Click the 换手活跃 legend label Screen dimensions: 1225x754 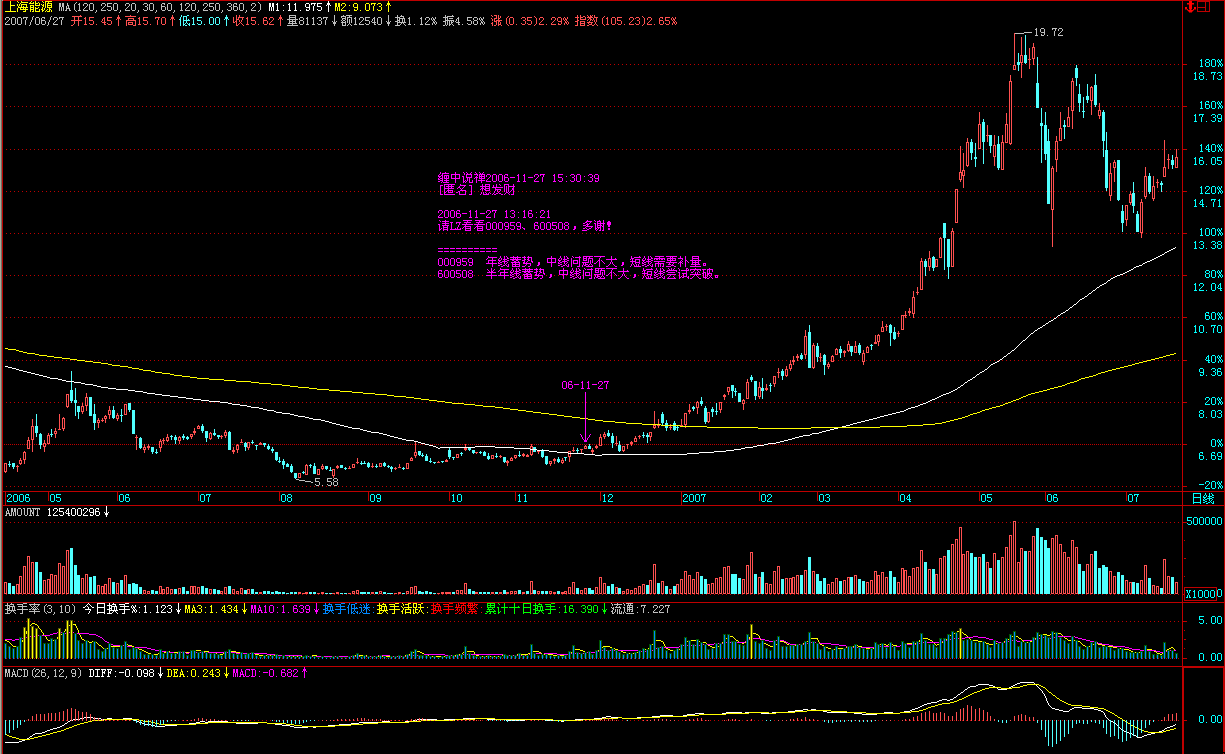coord(399,608)
